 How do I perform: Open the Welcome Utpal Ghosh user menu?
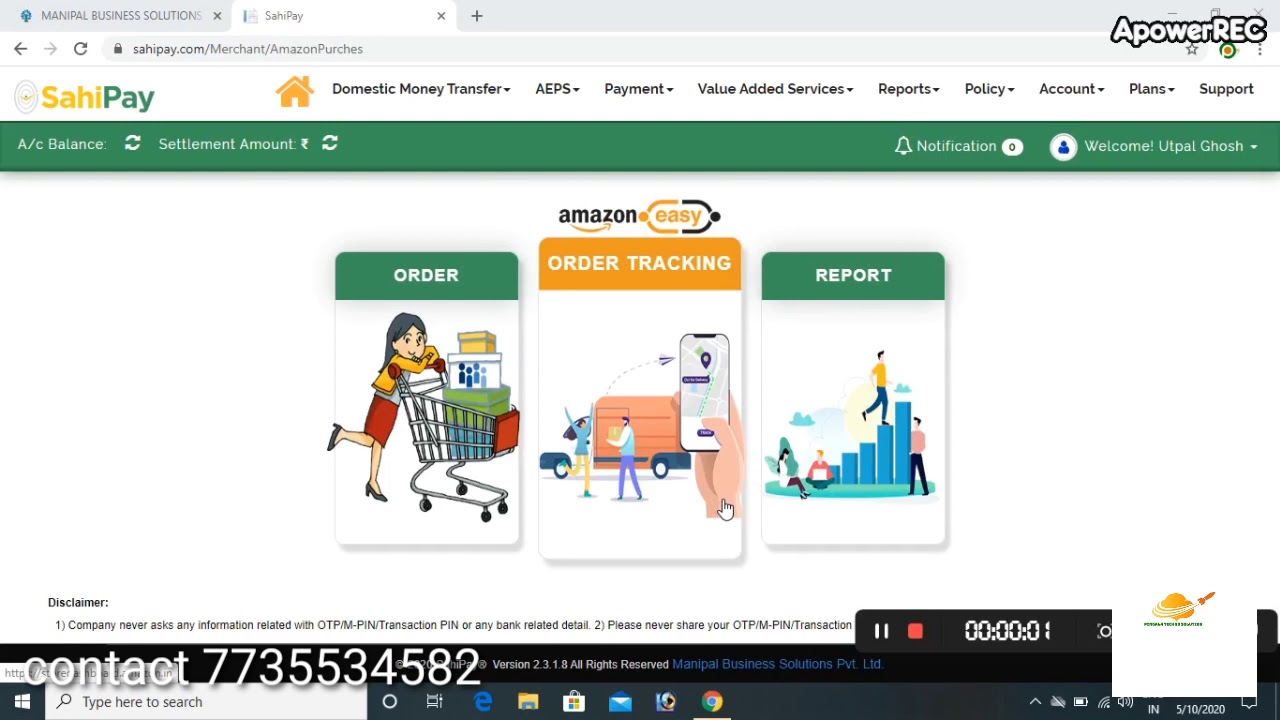point(1170,146)
